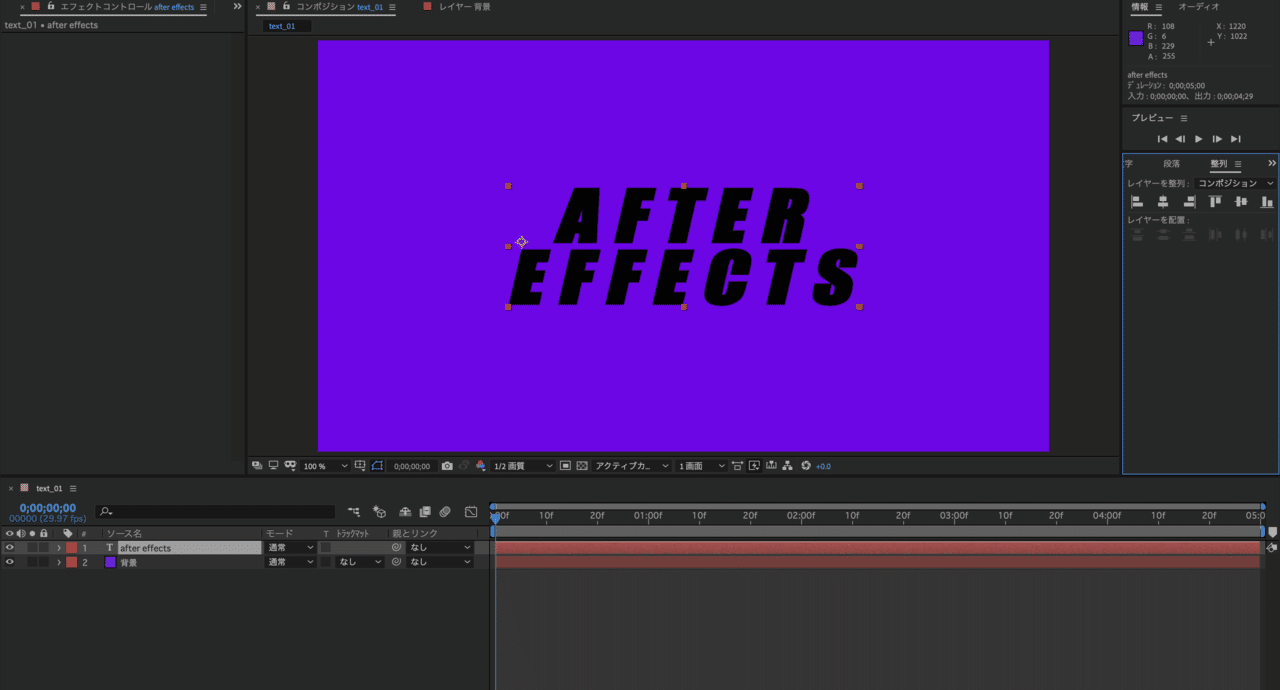Enable frame blending for timeline
The width and height of the screenshot is (1280, 690).
(x=425, y=512)
